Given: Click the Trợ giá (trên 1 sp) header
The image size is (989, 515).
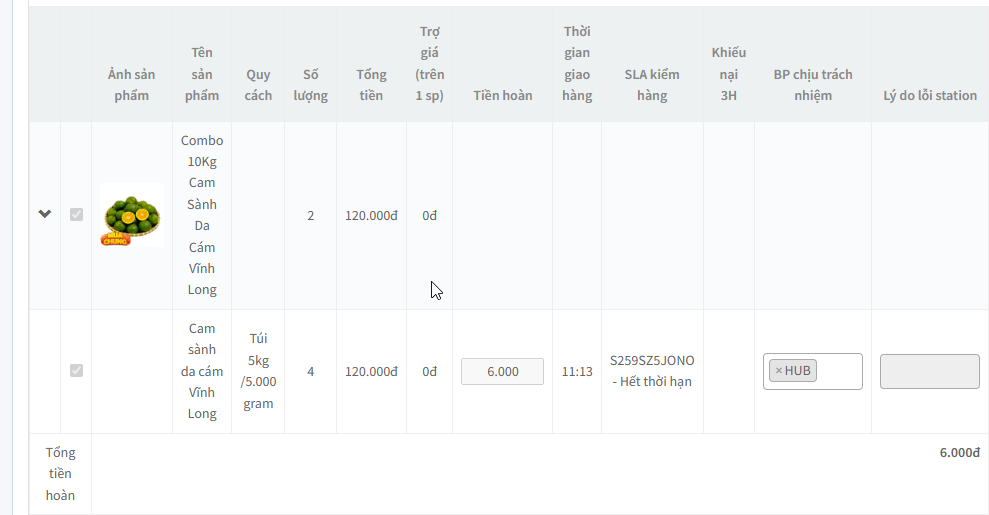Looking at the screenshot, I should (430, 63).
